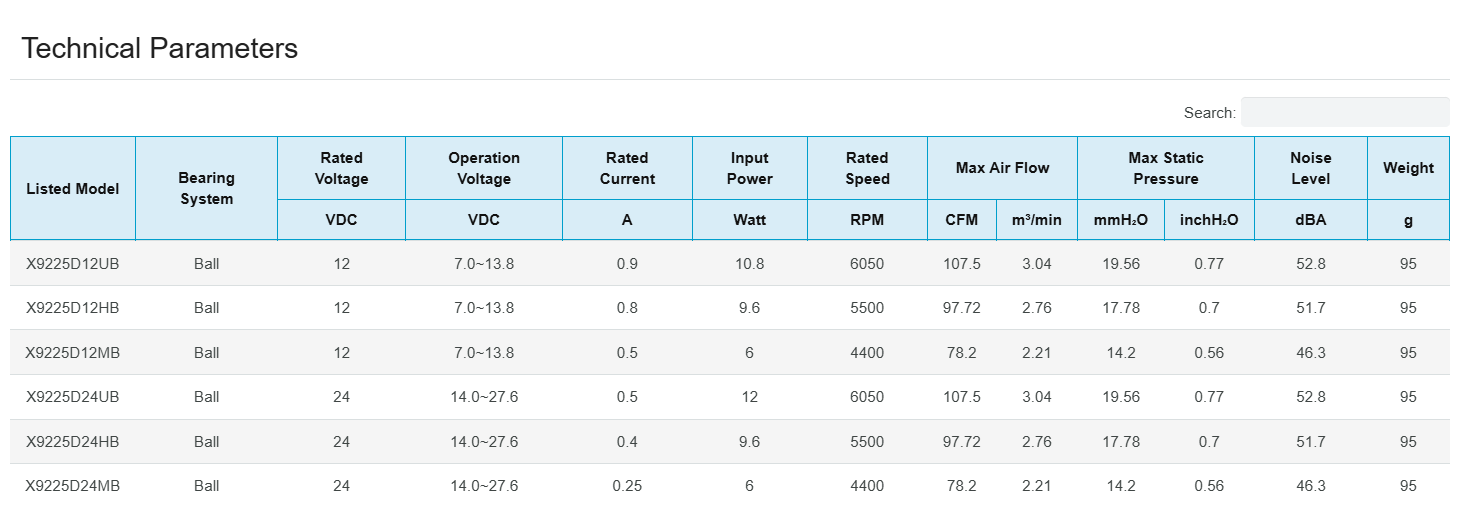1461x508 pixels.
Task: Select the X9225D12HB model name
Action: pyautogui.click(x=73, y=308)
